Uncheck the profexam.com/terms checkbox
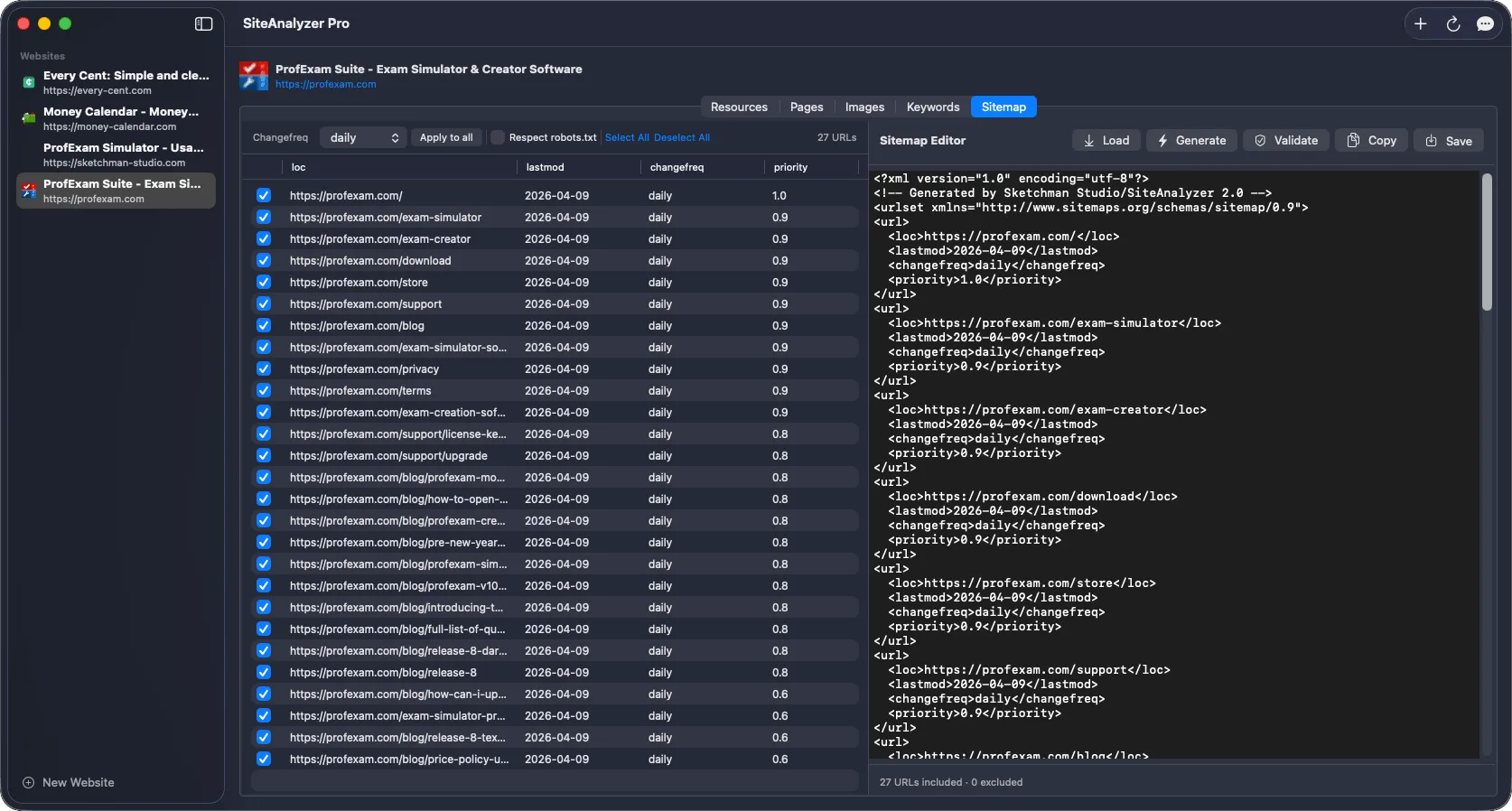The height and width of the screenshot is (811, 1512). tap(264, 390)
